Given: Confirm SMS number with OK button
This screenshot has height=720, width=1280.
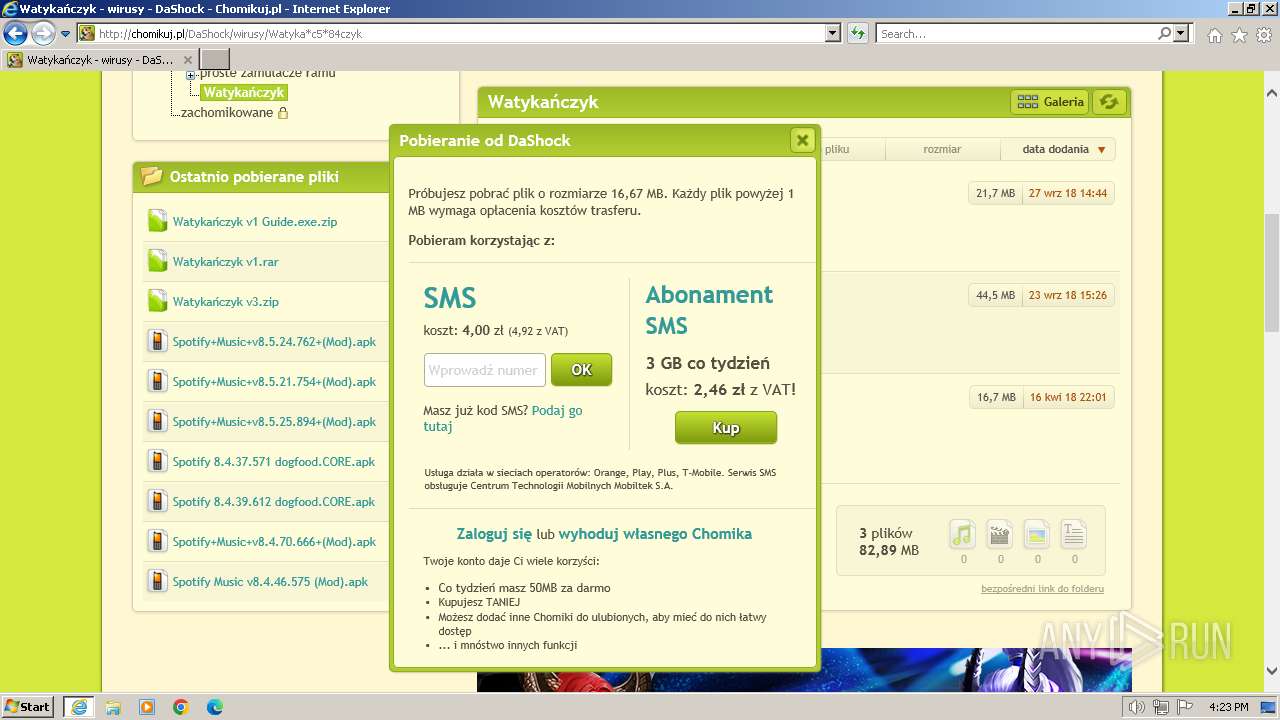Looking at the screenshot, I should (581, 370).
